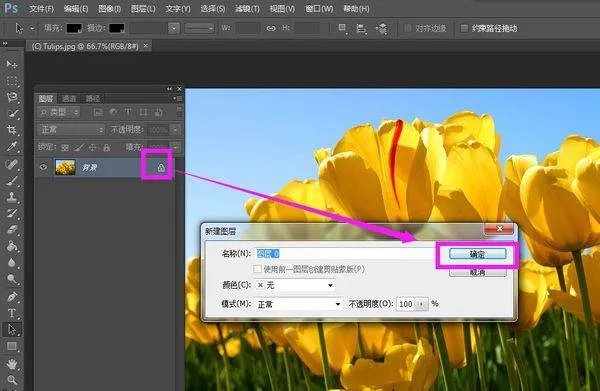The image size is (600, 391).
Task: Close the Tulips.jpg document tab
Action: [x=145, y=46]
